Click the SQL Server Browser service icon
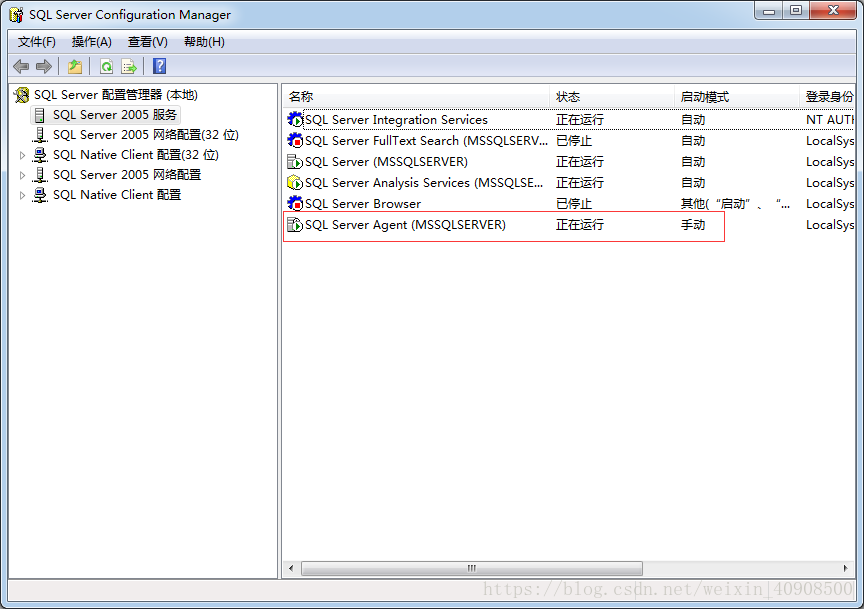Viewport: 864px width, 609px height. 295,203
